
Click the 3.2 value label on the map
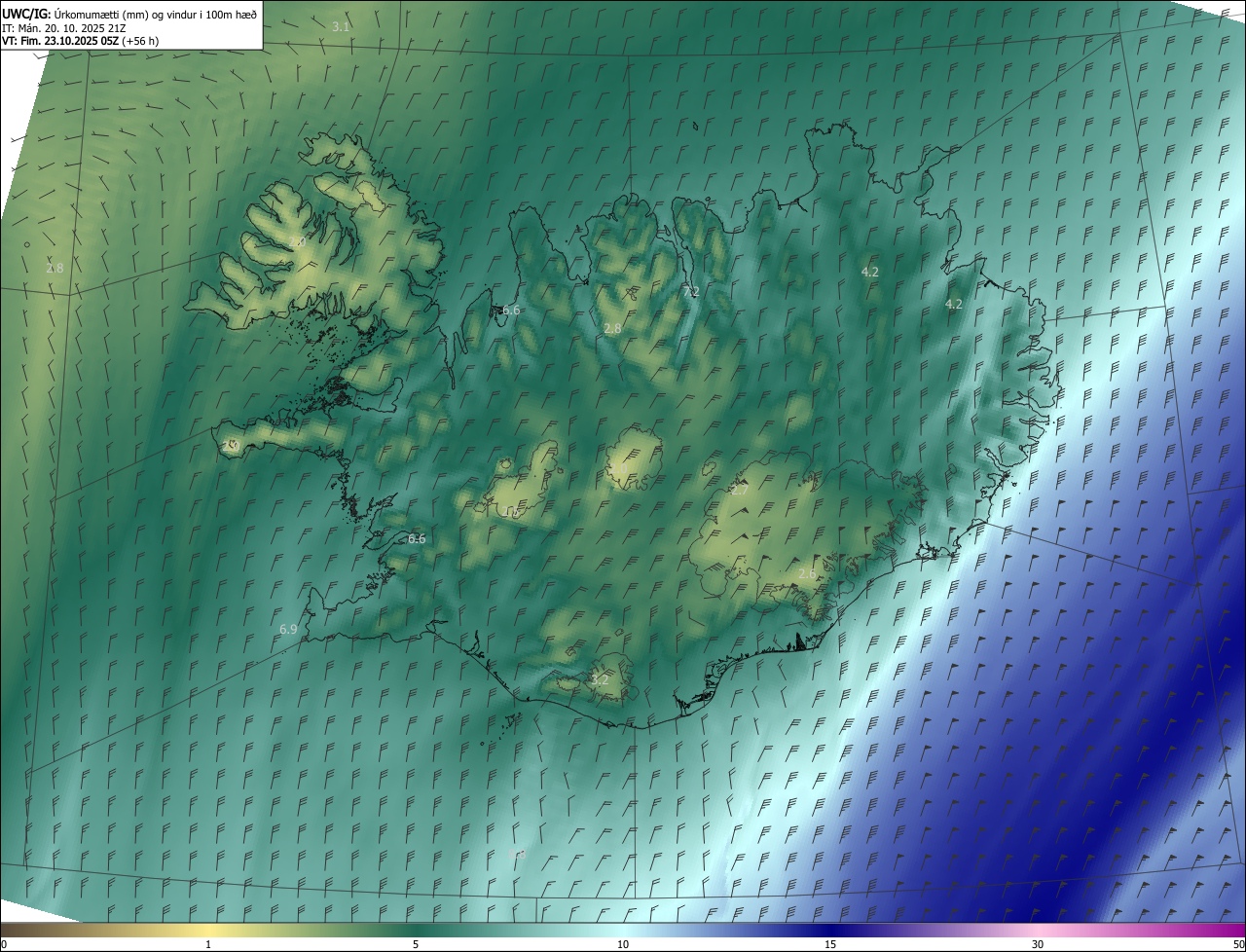click(600, 679)
